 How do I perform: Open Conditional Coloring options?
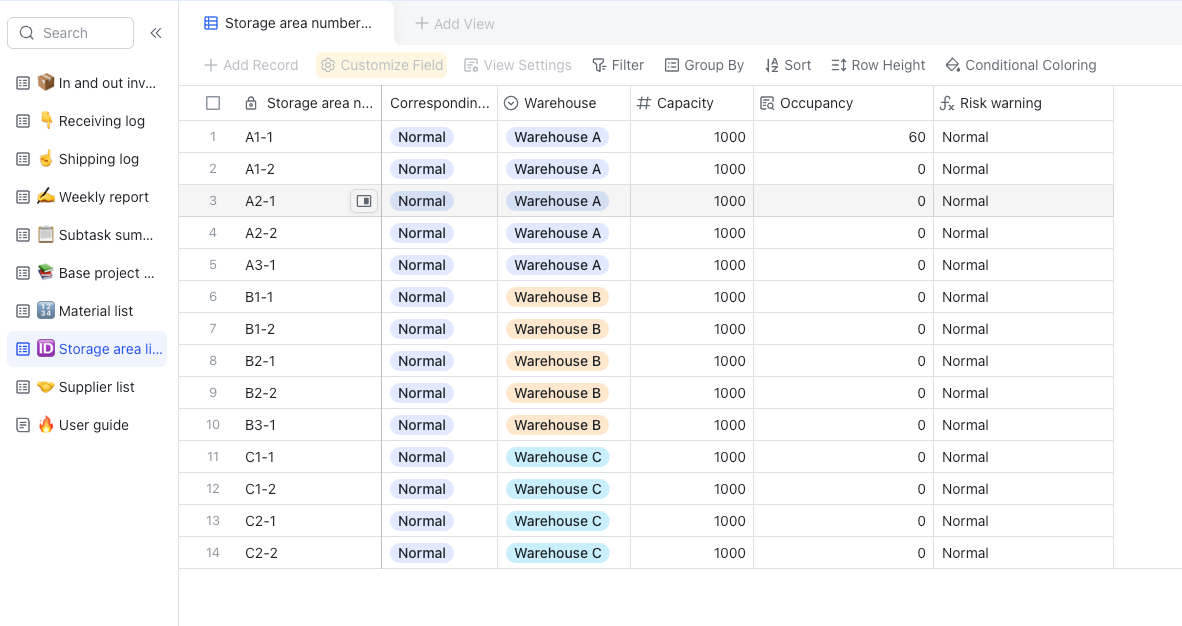coord(1021,65)
